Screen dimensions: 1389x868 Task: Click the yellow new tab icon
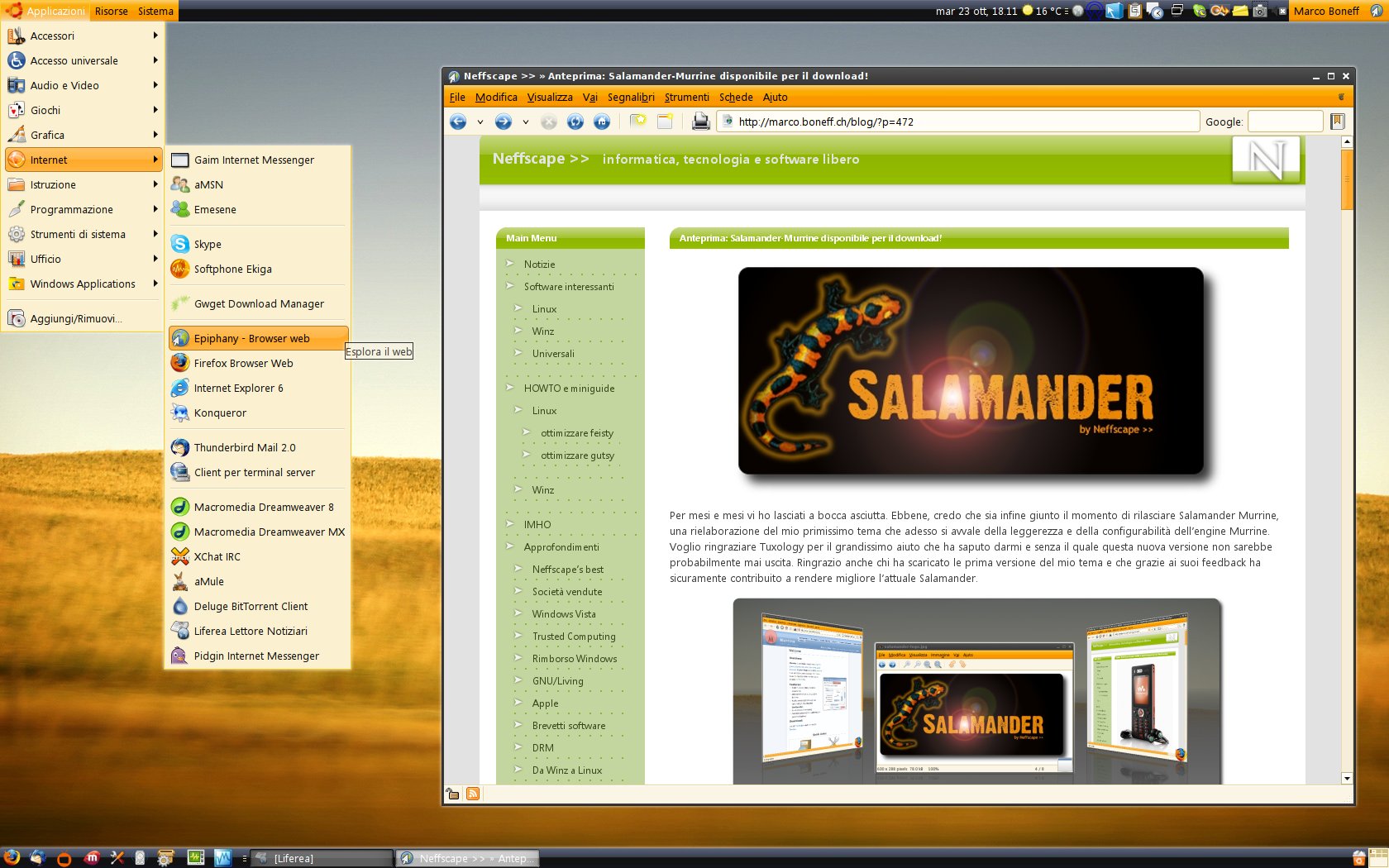(665, 122)
